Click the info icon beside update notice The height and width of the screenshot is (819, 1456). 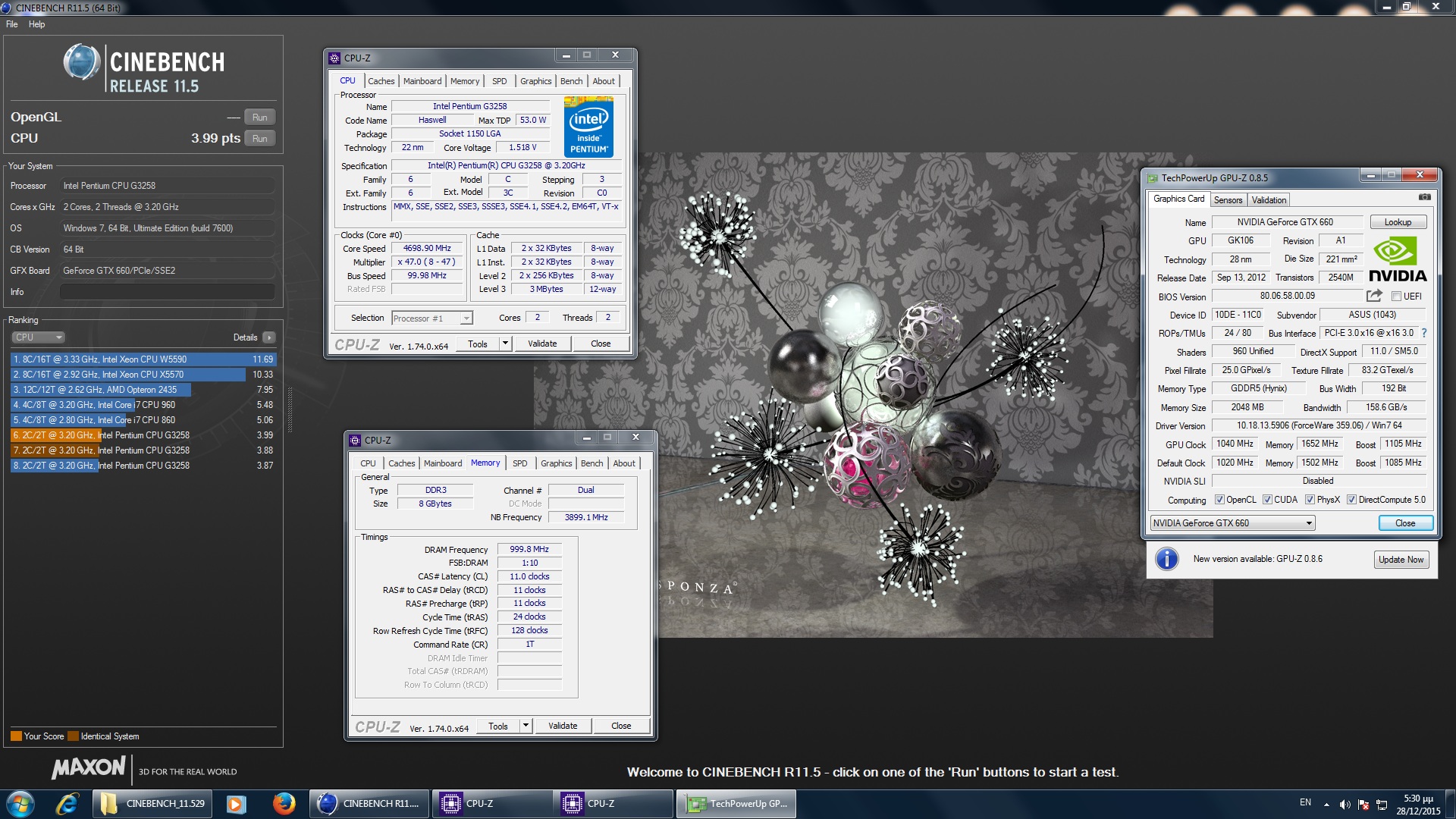tap(1166, 559)
